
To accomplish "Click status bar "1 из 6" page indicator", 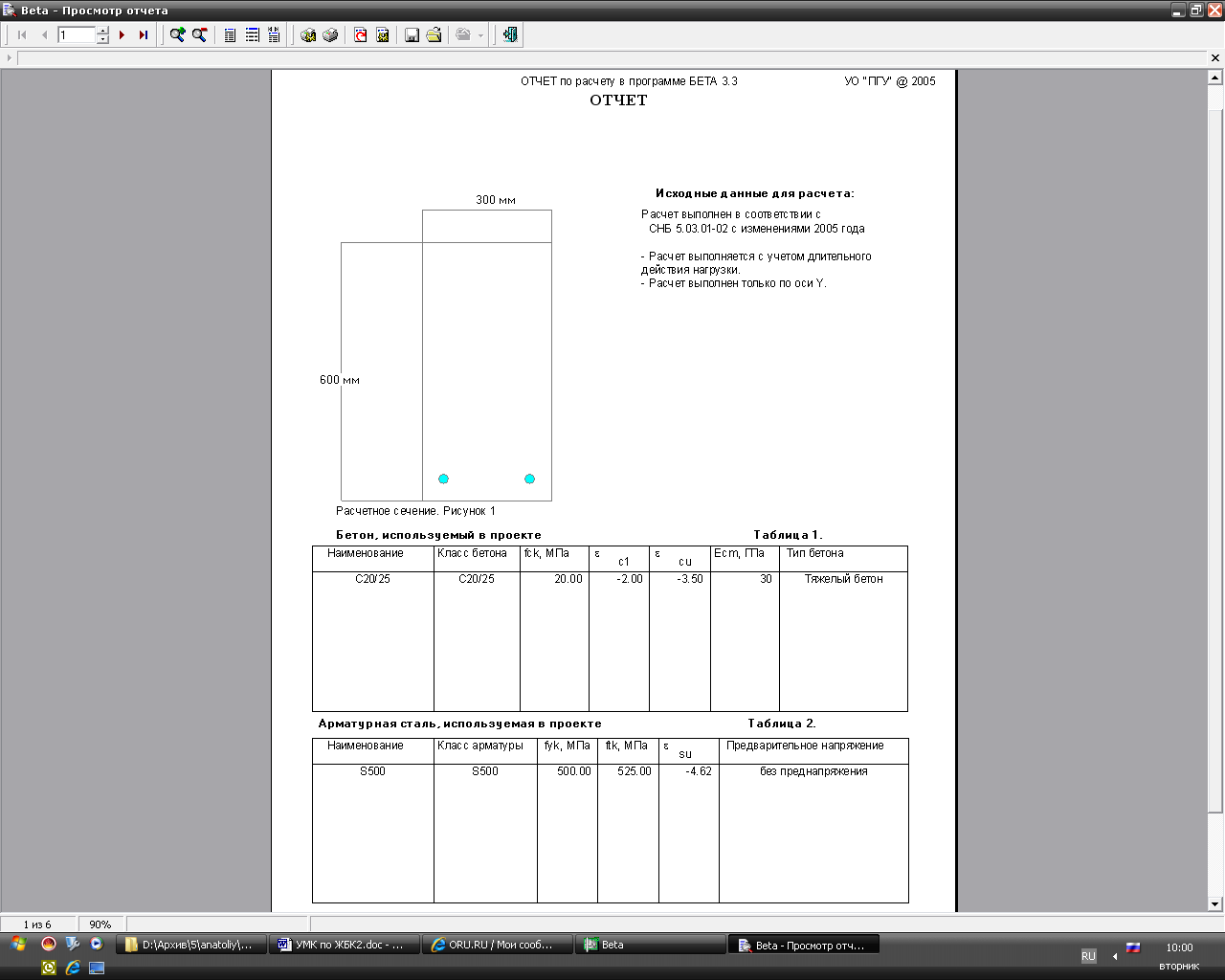I will [x=37, y=924].
